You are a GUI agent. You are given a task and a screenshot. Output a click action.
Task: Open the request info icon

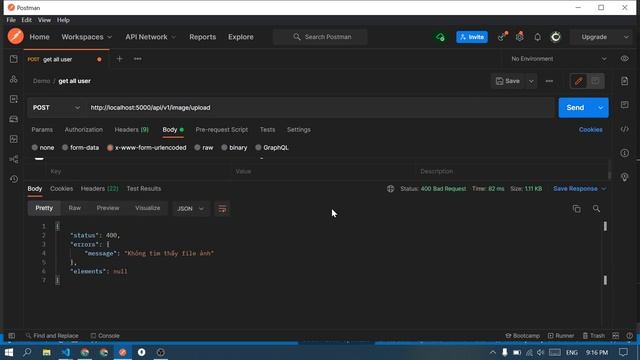pos(624,153)
